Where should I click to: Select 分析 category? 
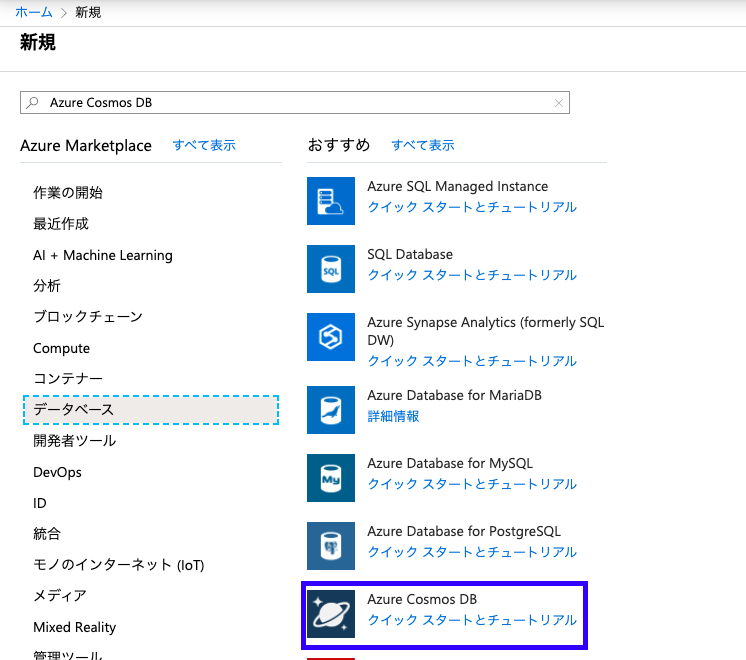47,286
